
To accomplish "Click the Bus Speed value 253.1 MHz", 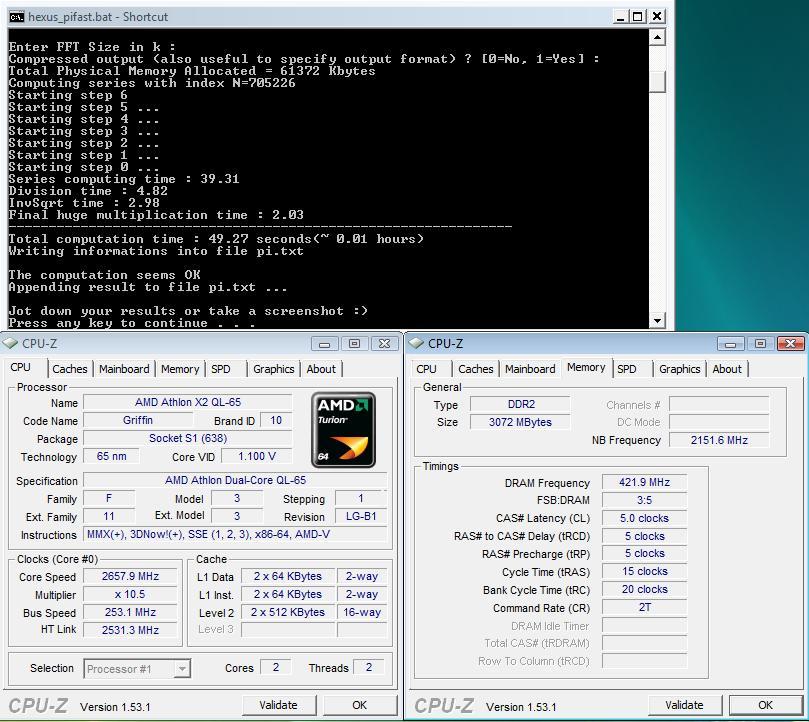I will pos(130,612).
